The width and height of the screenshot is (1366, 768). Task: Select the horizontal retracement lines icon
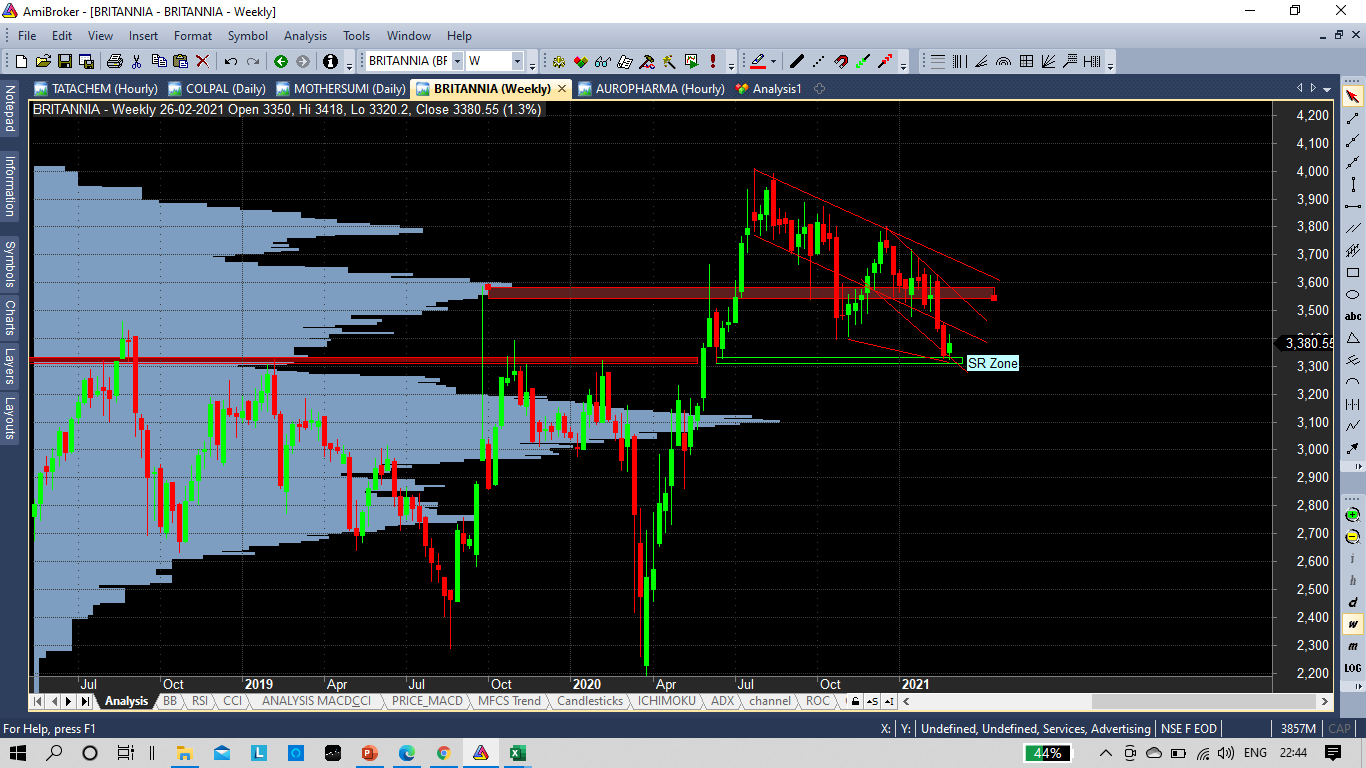938,61
